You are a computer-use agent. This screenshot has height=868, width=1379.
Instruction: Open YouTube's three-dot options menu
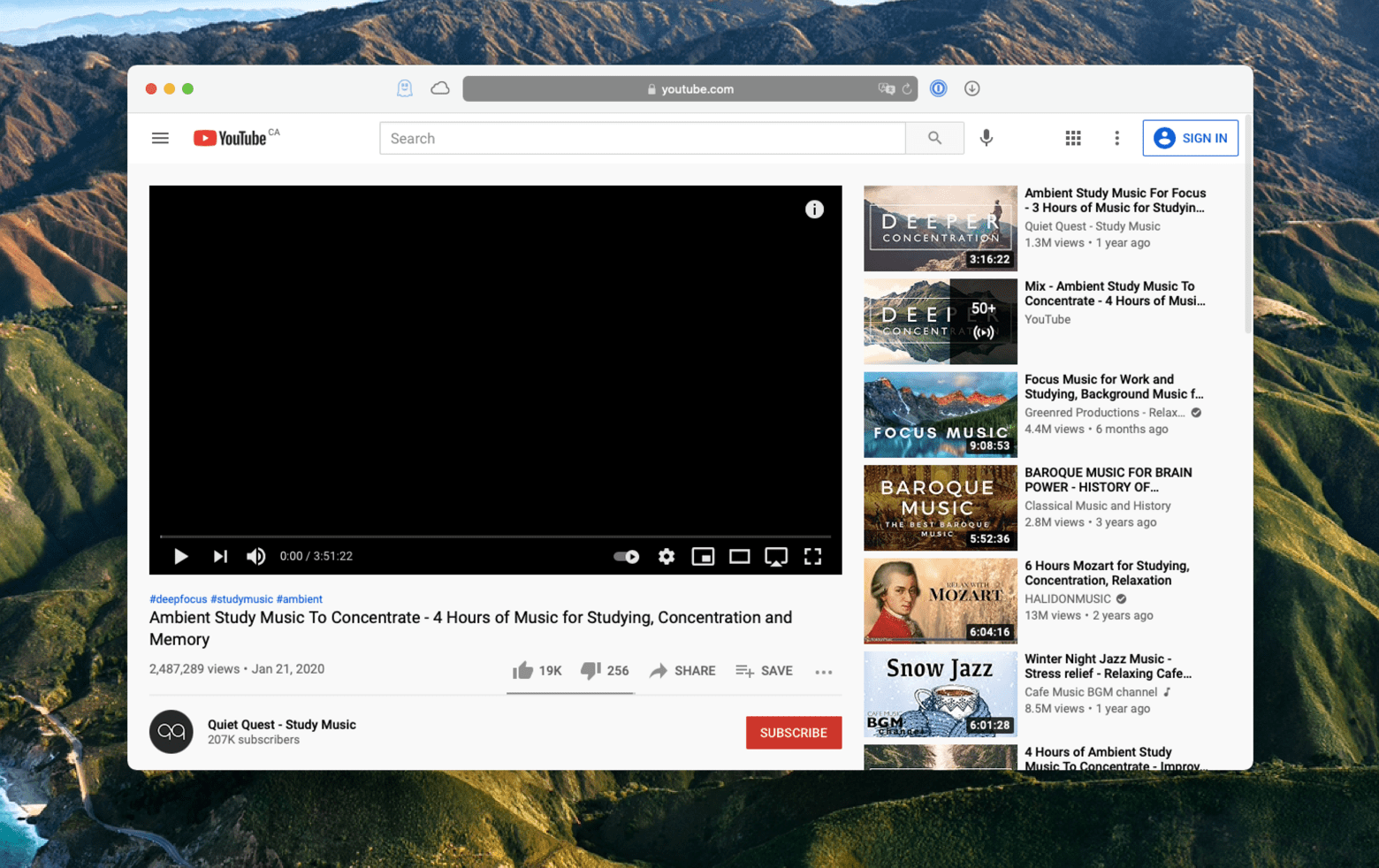(x=1116, y=138)
